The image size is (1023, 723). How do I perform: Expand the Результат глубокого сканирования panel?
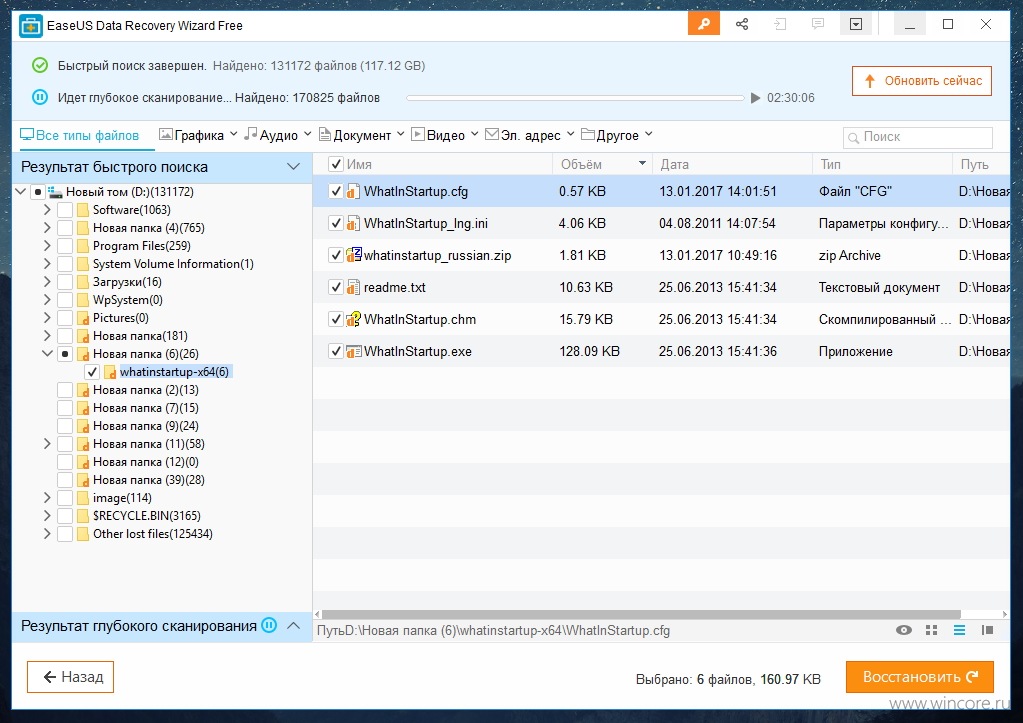[x=294, y=625]
